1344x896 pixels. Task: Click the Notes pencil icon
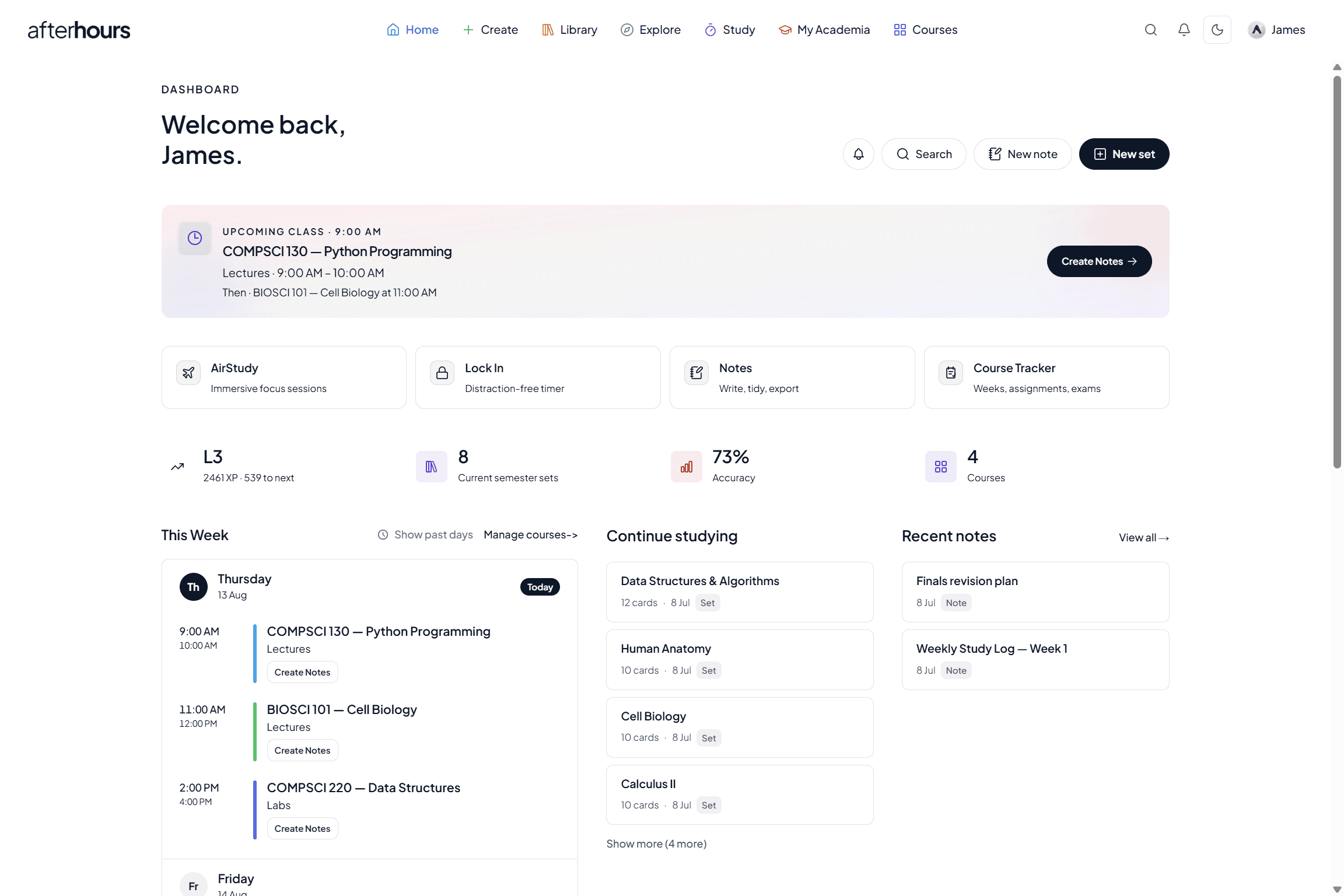[696, 373]
